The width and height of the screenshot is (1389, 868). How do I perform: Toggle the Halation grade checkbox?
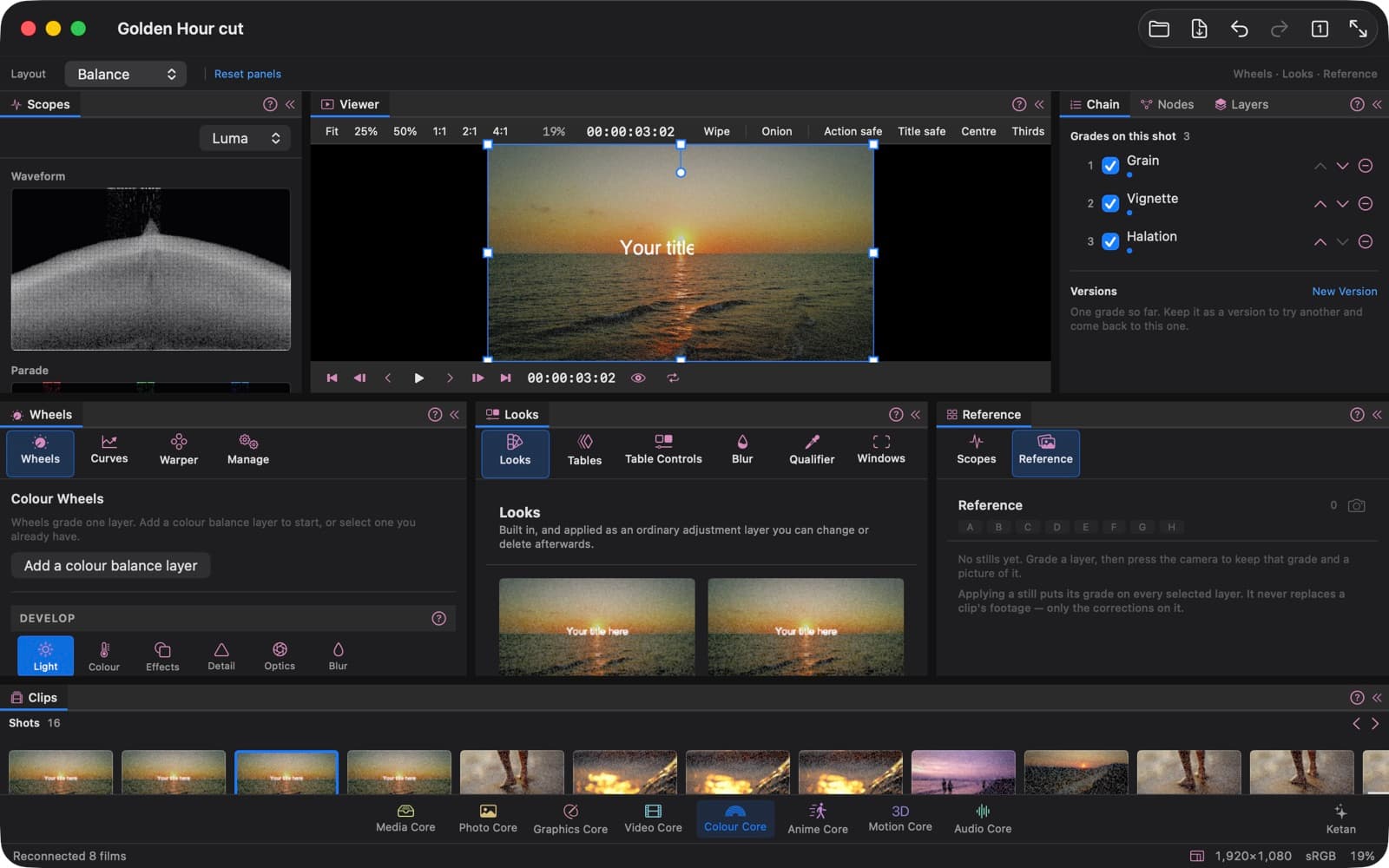point(1110,241)
